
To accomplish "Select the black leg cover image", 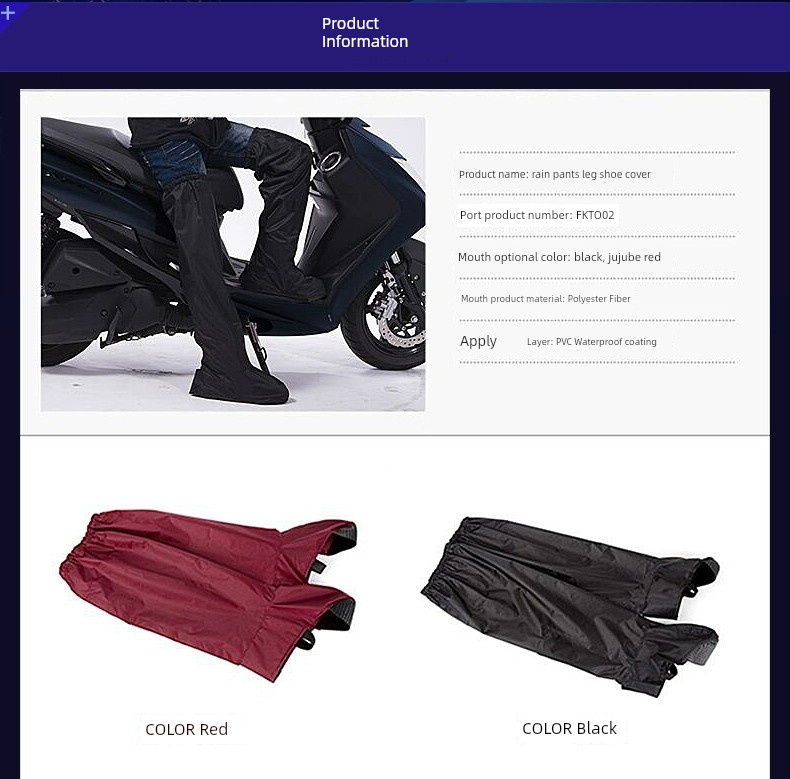I will 570,606.
